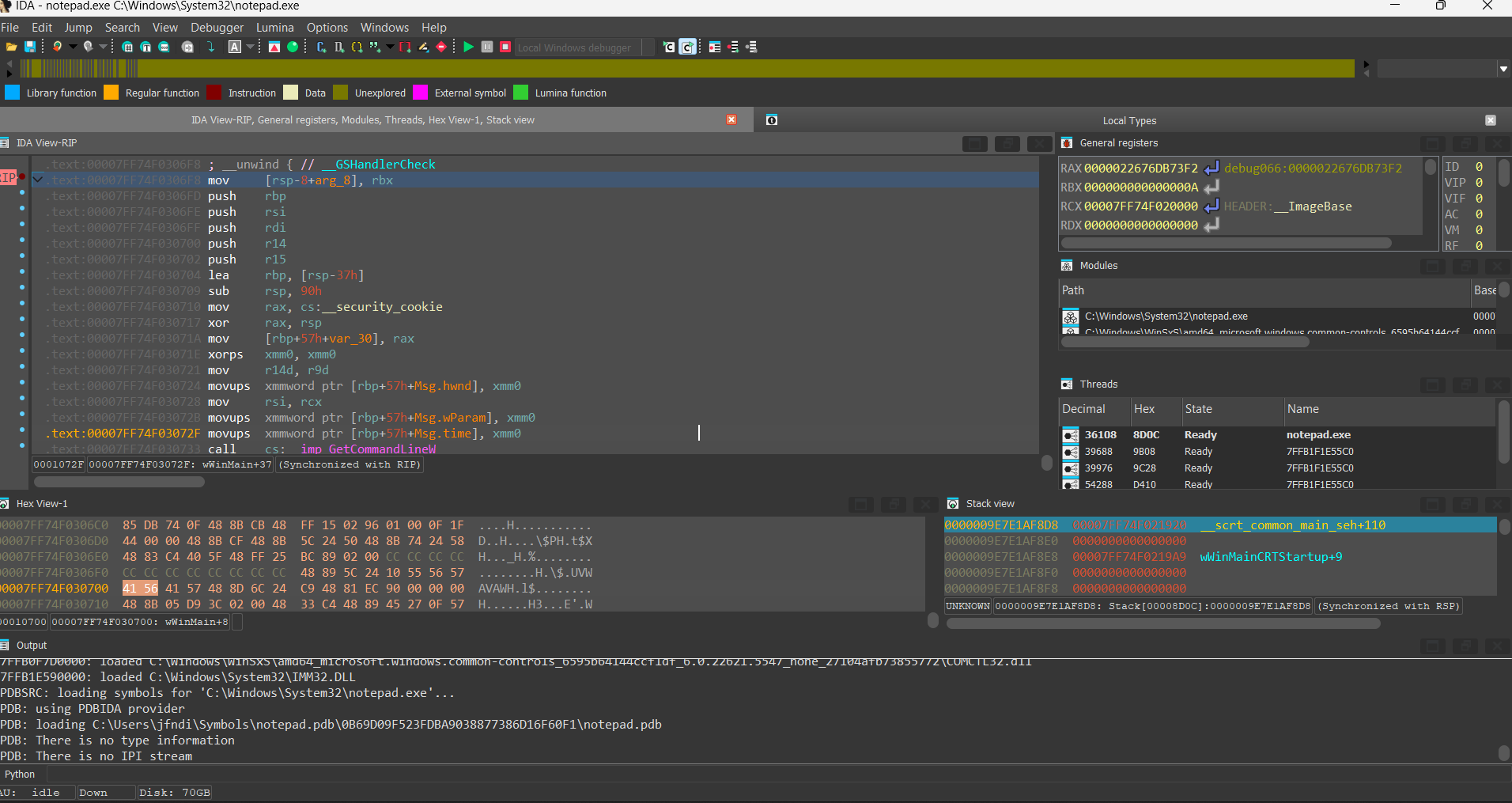Click the disassembly horizontal scrollbar

[119, 482]
